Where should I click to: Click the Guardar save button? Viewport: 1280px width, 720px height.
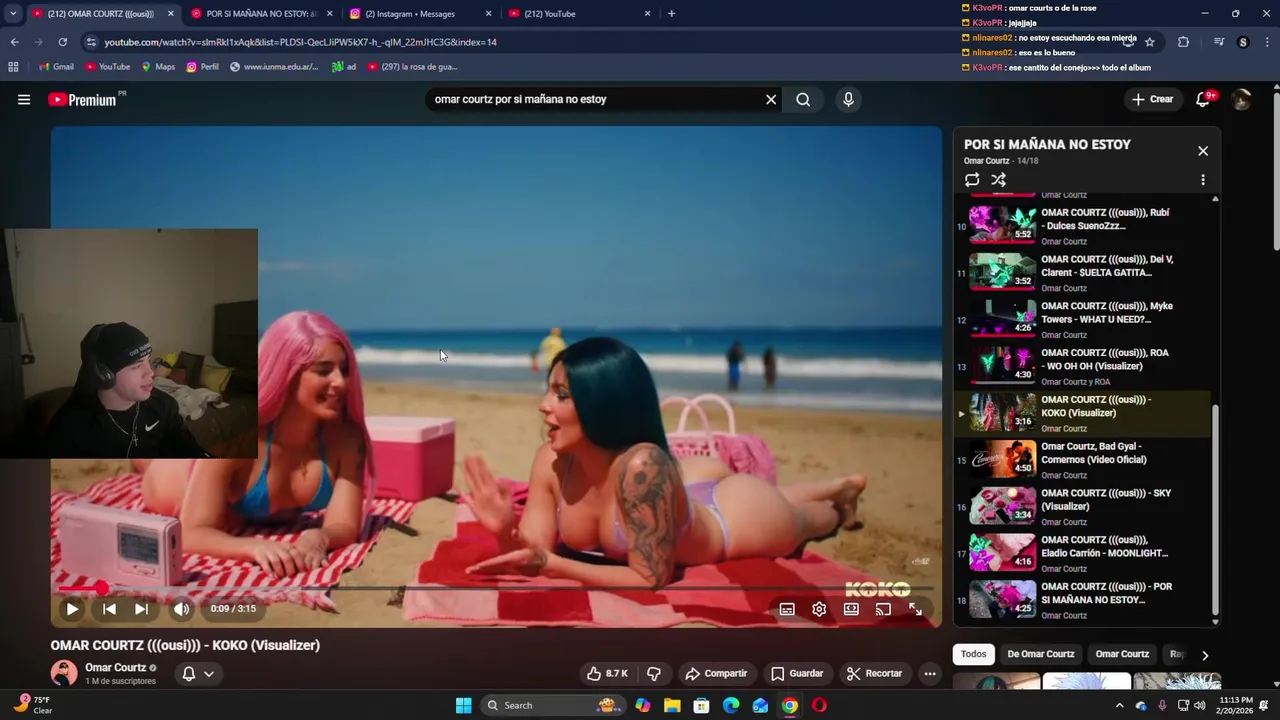tap(797, 674)
